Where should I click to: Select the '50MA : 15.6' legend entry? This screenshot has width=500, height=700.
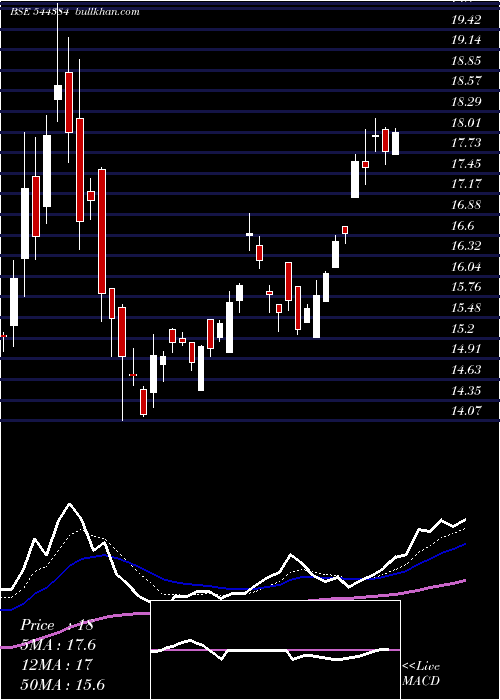62,684
